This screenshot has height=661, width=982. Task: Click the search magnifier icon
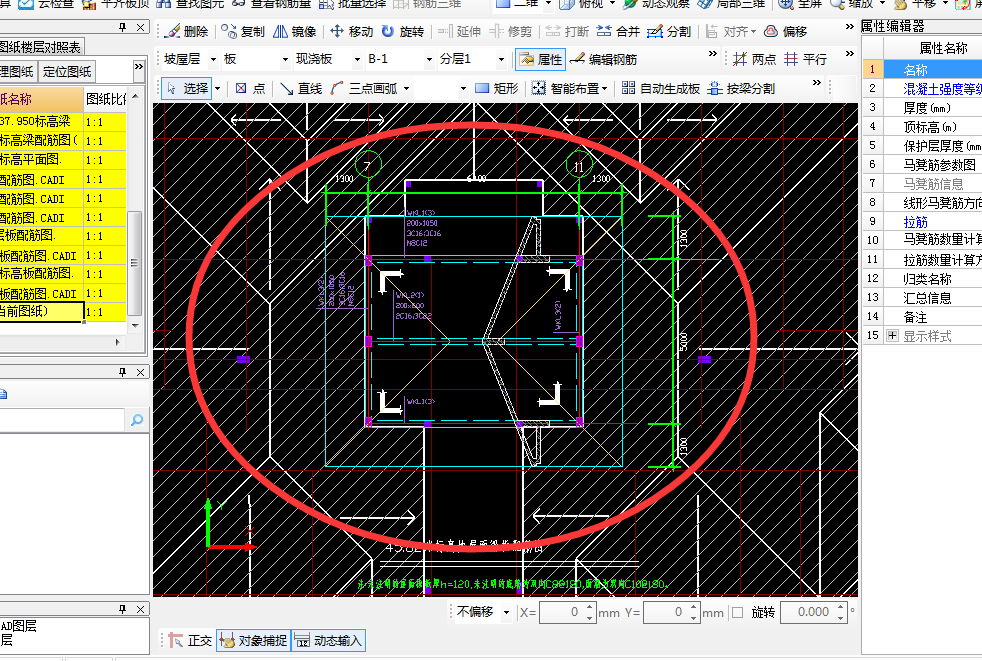click(x=137, y=420)
